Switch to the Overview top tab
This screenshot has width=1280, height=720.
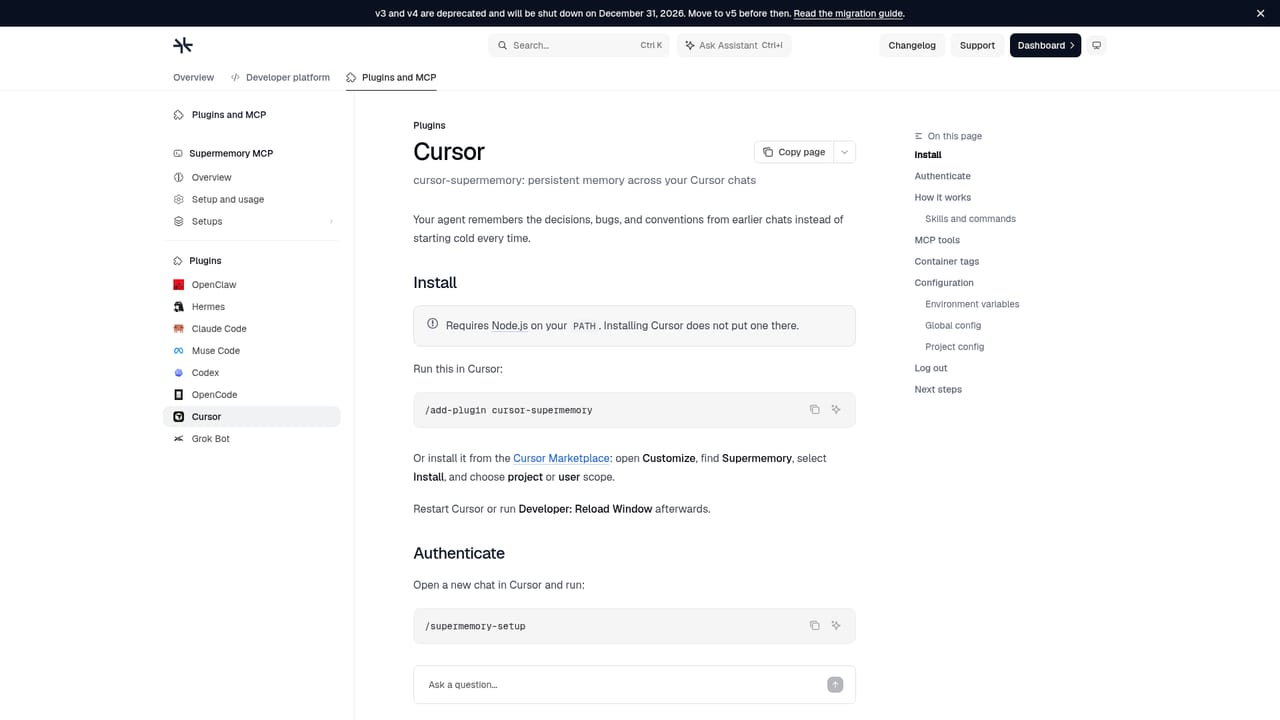[x=193, y=77]
